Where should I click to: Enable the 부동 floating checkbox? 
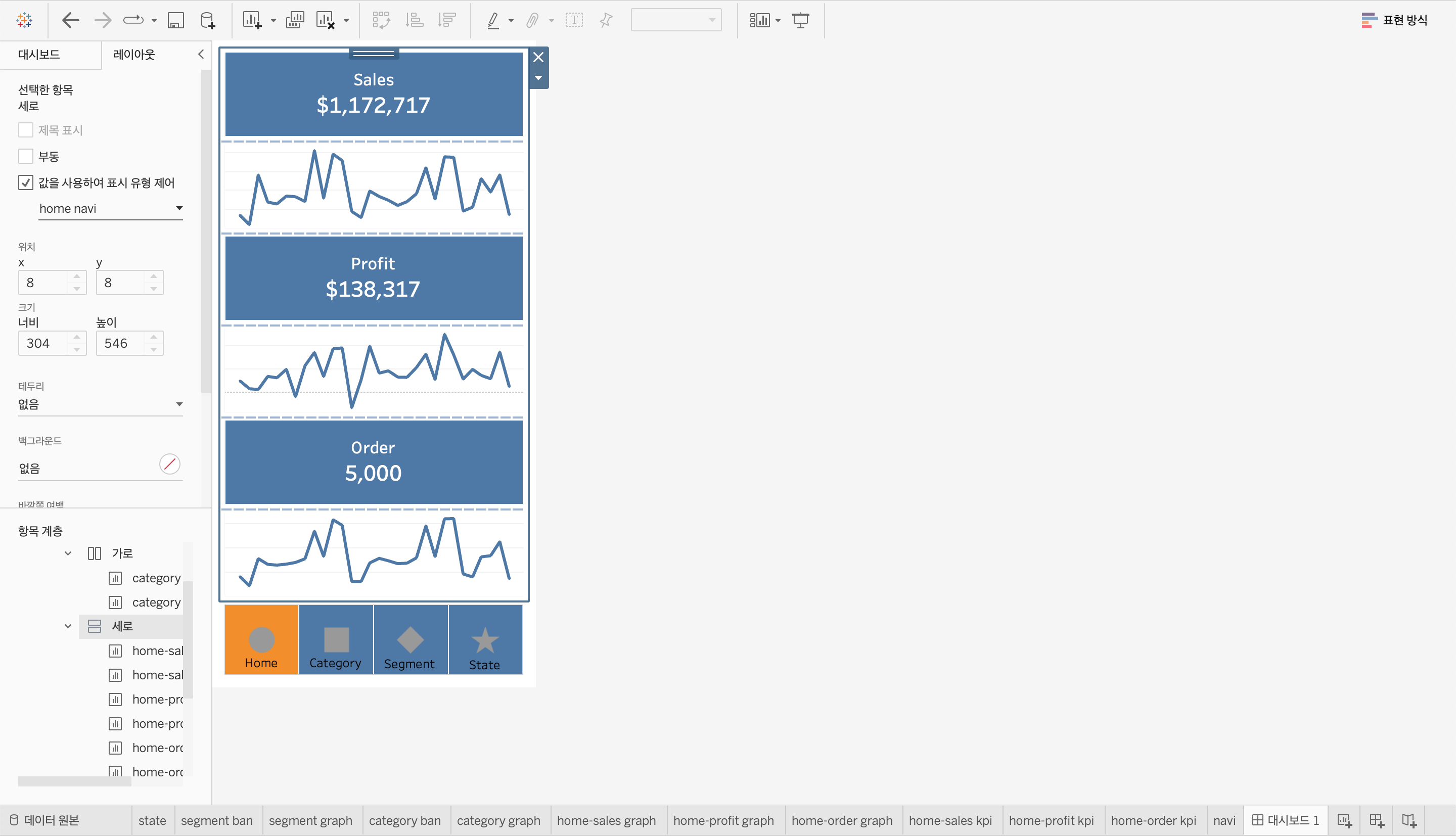26,156
